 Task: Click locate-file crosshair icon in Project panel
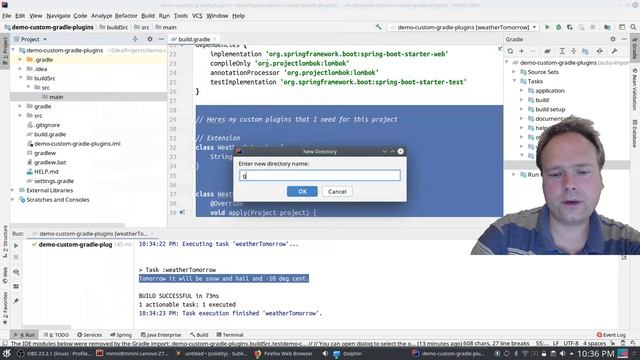tap(135, 39)
